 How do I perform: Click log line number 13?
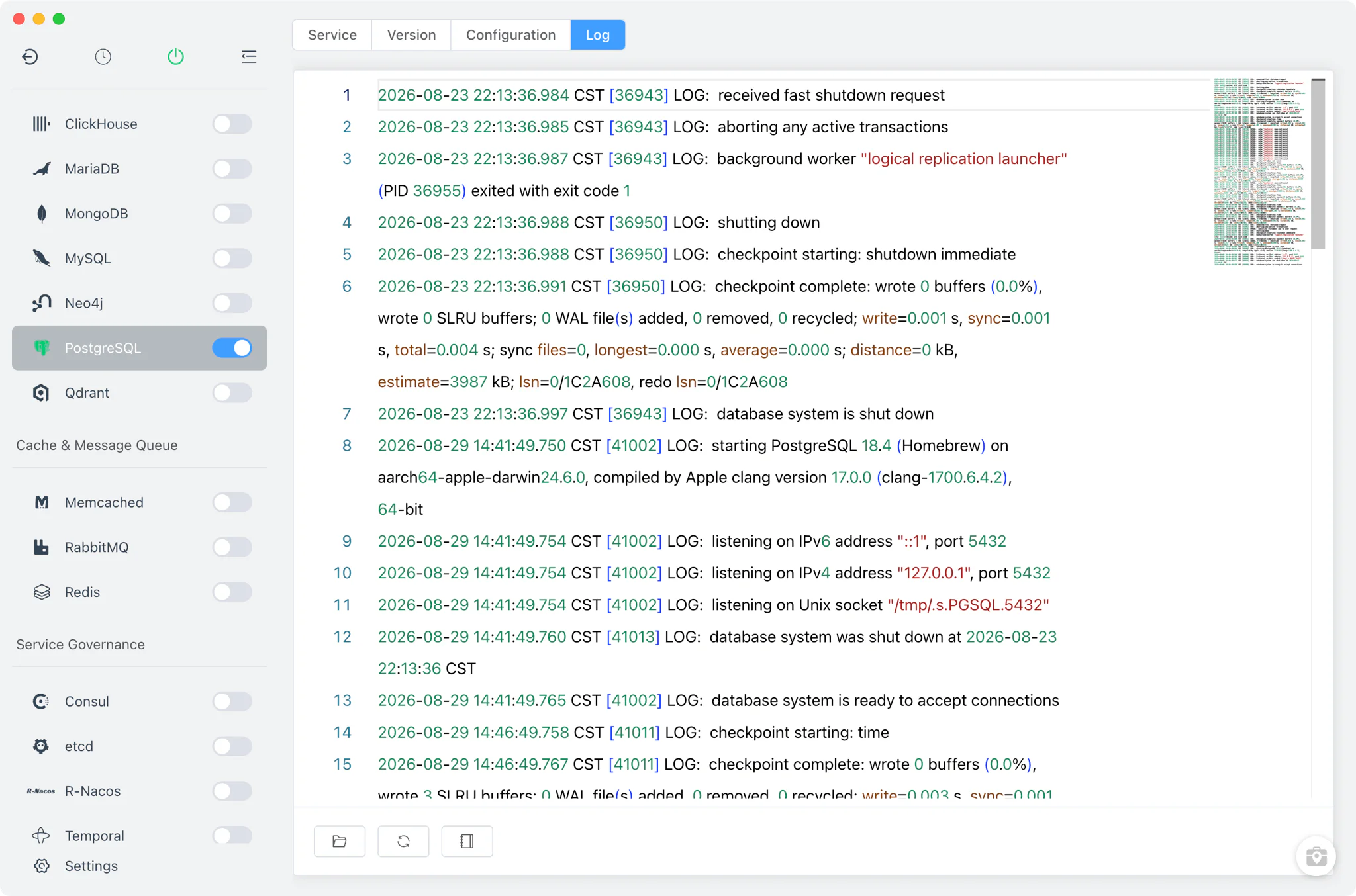coord(342,700)
